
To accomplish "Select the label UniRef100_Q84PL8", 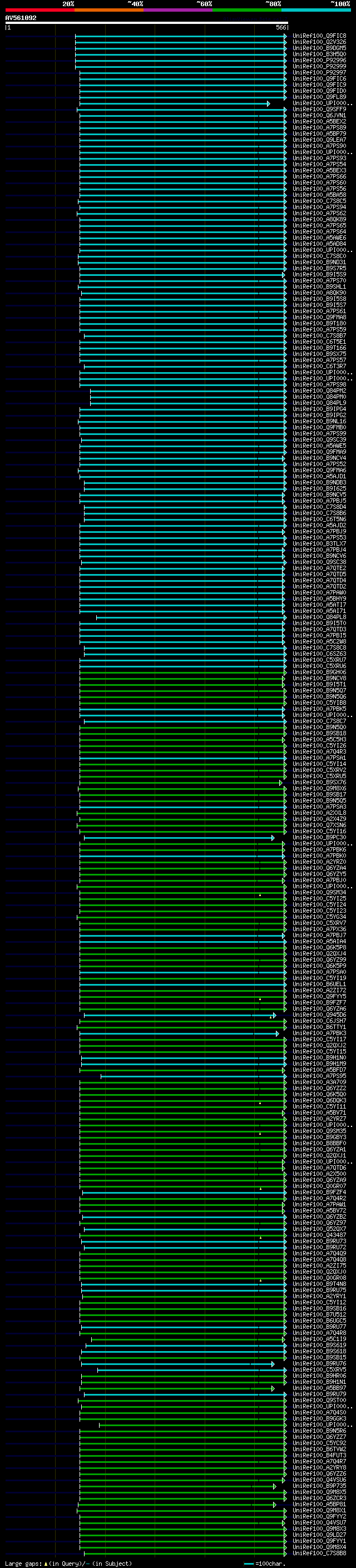I will point(319,617).
